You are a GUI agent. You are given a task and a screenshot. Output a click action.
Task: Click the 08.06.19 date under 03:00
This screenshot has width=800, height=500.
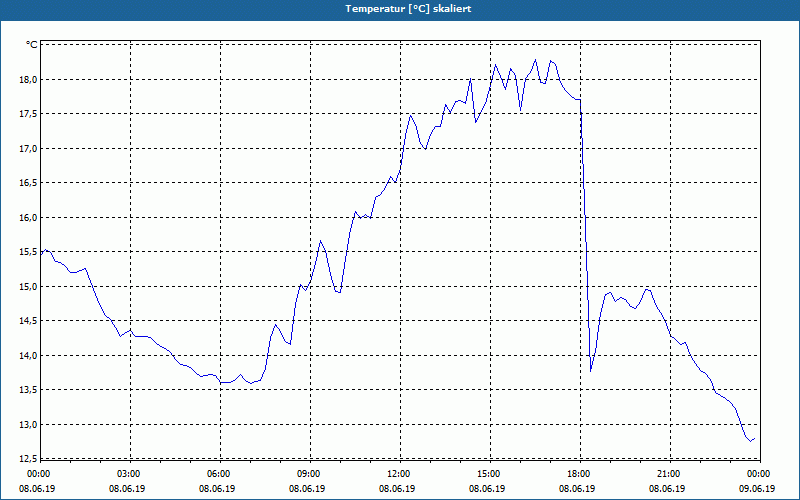(127, 488)
